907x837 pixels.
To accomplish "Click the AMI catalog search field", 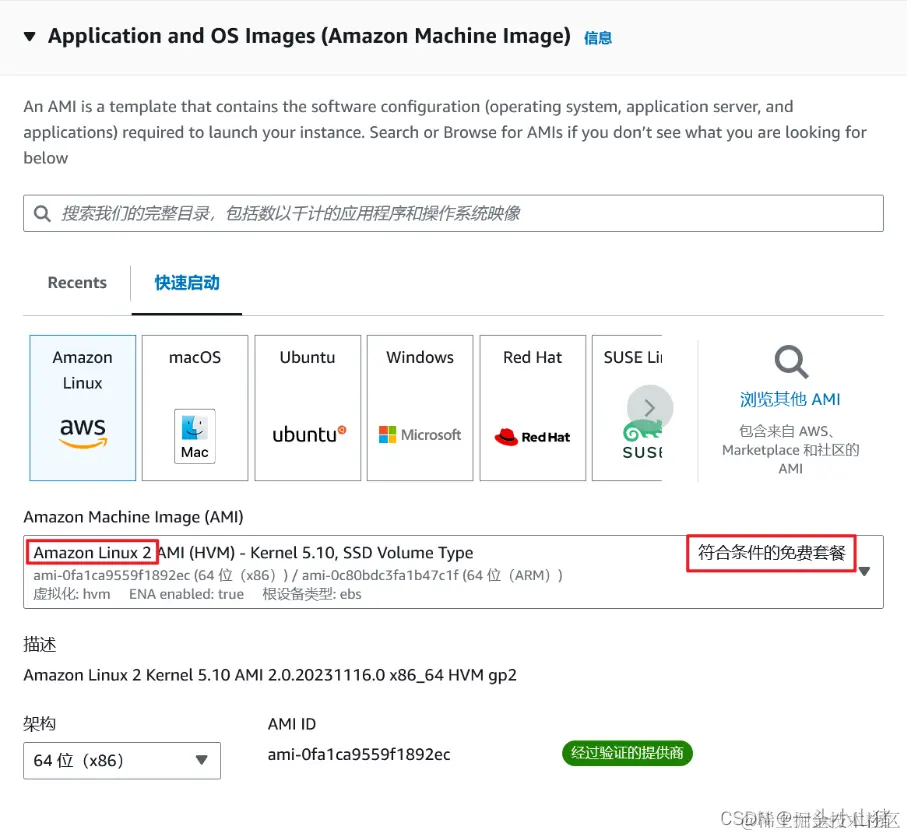I will pyautogui.click(x=453, y=213).
